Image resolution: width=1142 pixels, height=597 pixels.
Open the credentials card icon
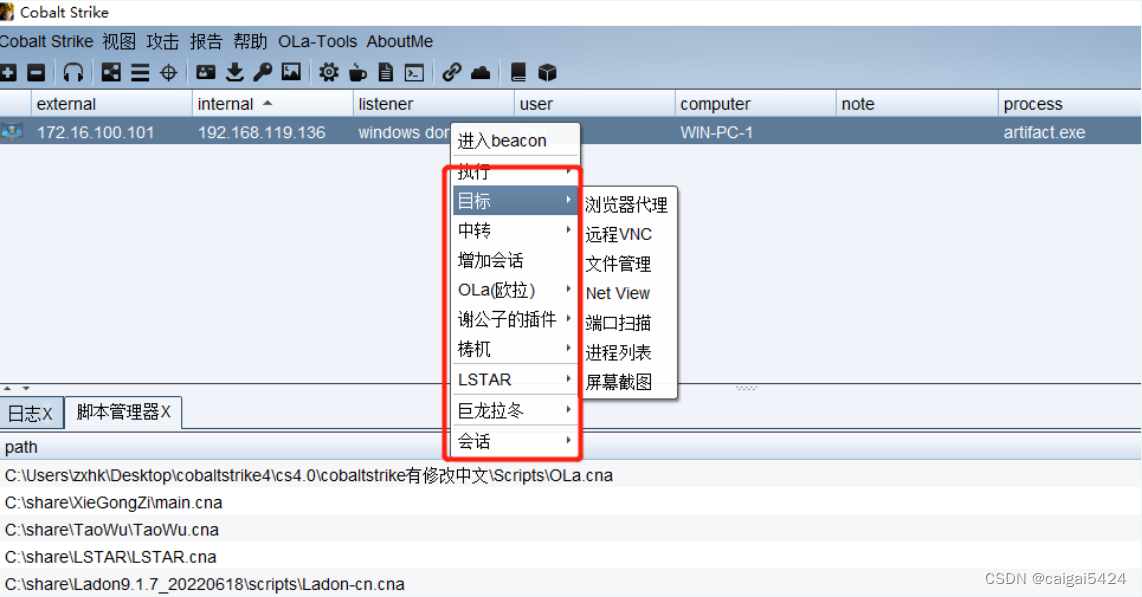click(206, 72)
